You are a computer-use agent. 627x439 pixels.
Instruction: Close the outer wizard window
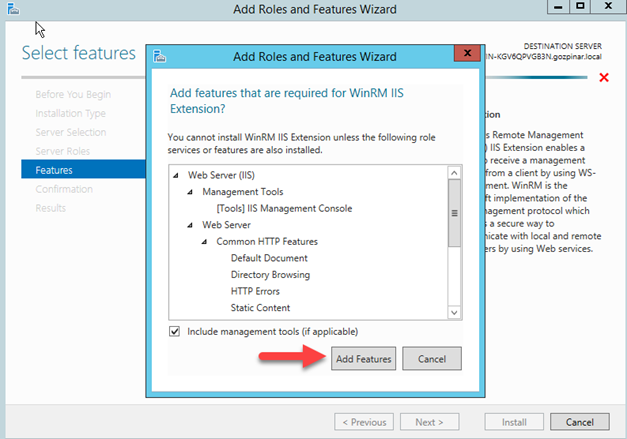(609, 7)
